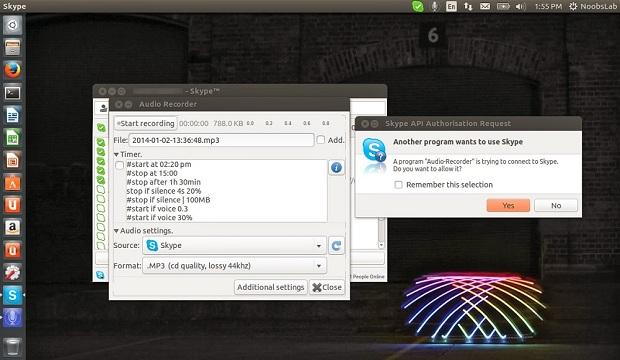Open the Ubuntu Dash from the launcher

click(x=12, y=25)
